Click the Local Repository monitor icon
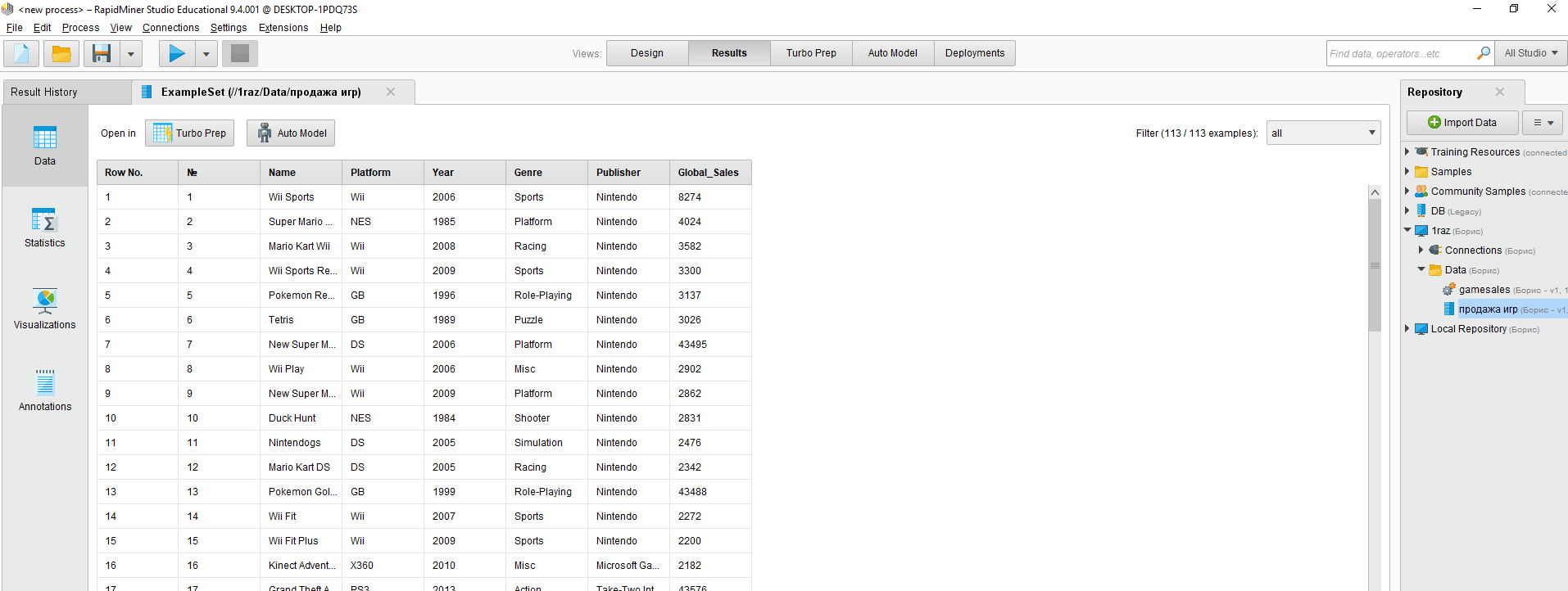The height and width of the screenshot is (591, 1568). (1421, 329)
